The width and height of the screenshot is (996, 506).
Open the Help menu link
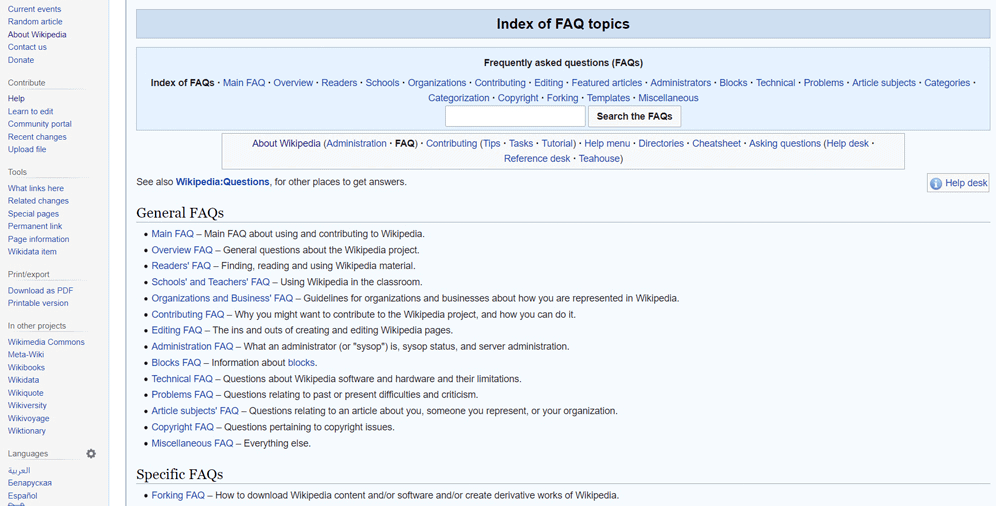point(607,143)
